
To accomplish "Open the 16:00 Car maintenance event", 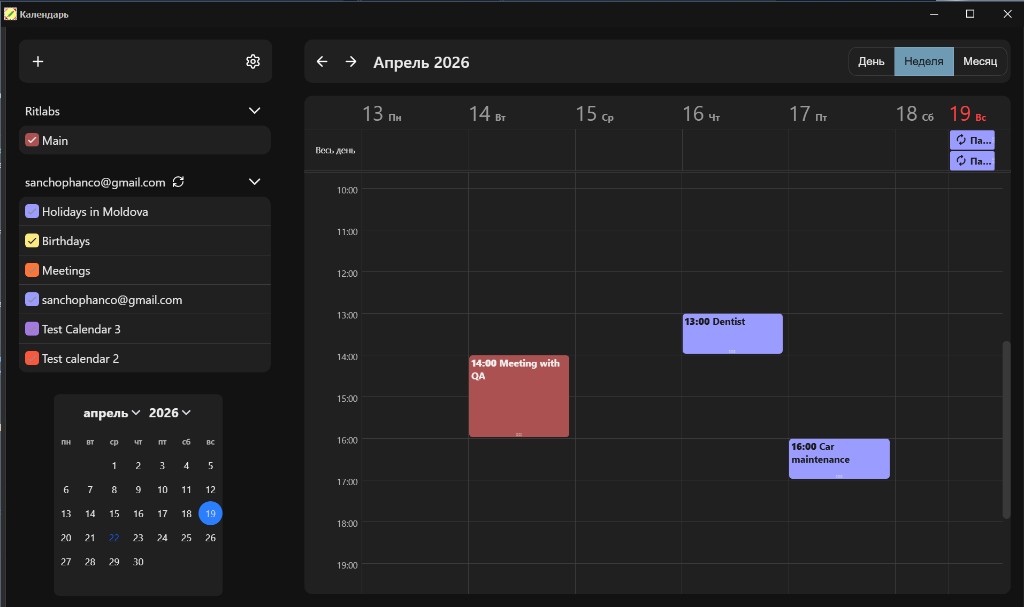I will [x=839, y=459].
